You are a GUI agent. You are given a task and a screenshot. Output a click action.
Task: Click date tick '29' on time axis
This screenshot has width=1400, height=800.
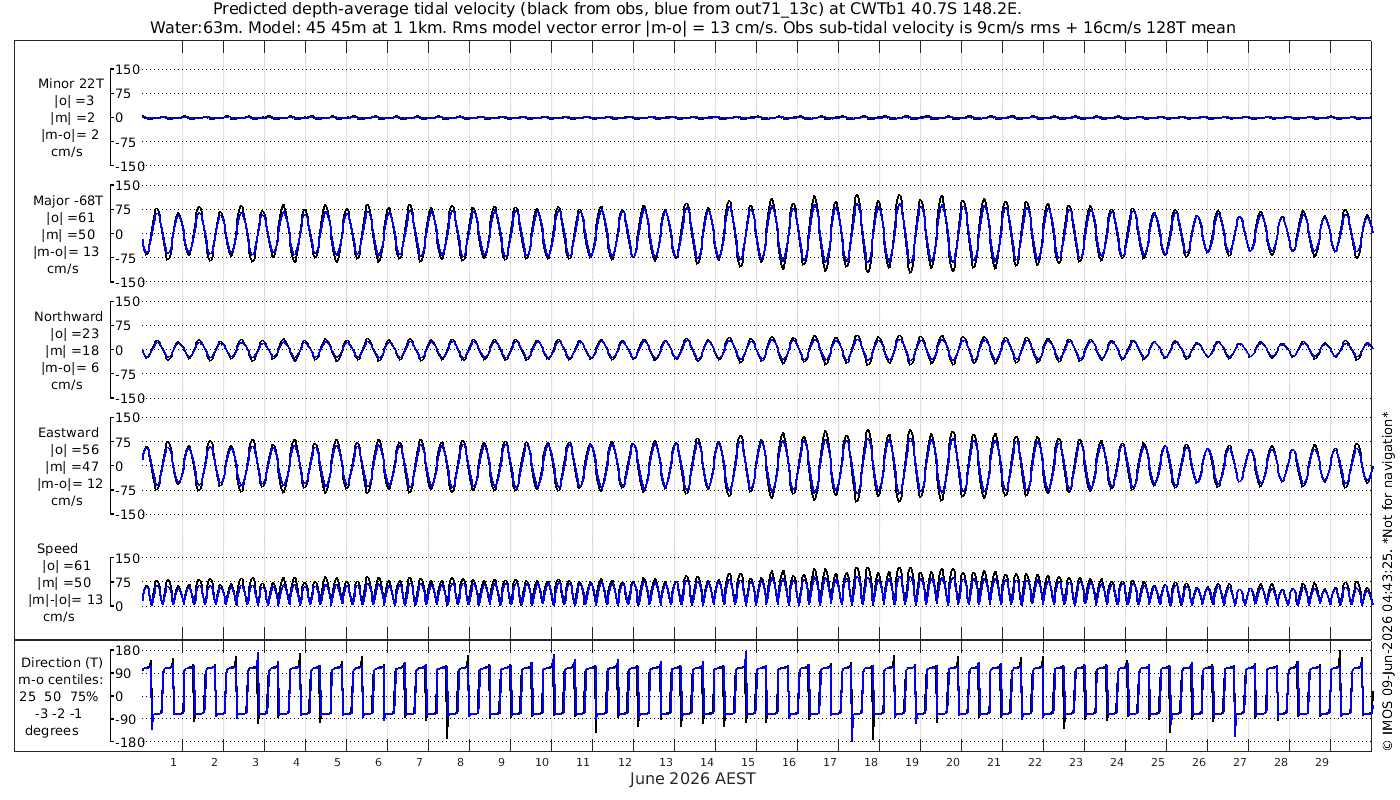(x=1323, y=761)
